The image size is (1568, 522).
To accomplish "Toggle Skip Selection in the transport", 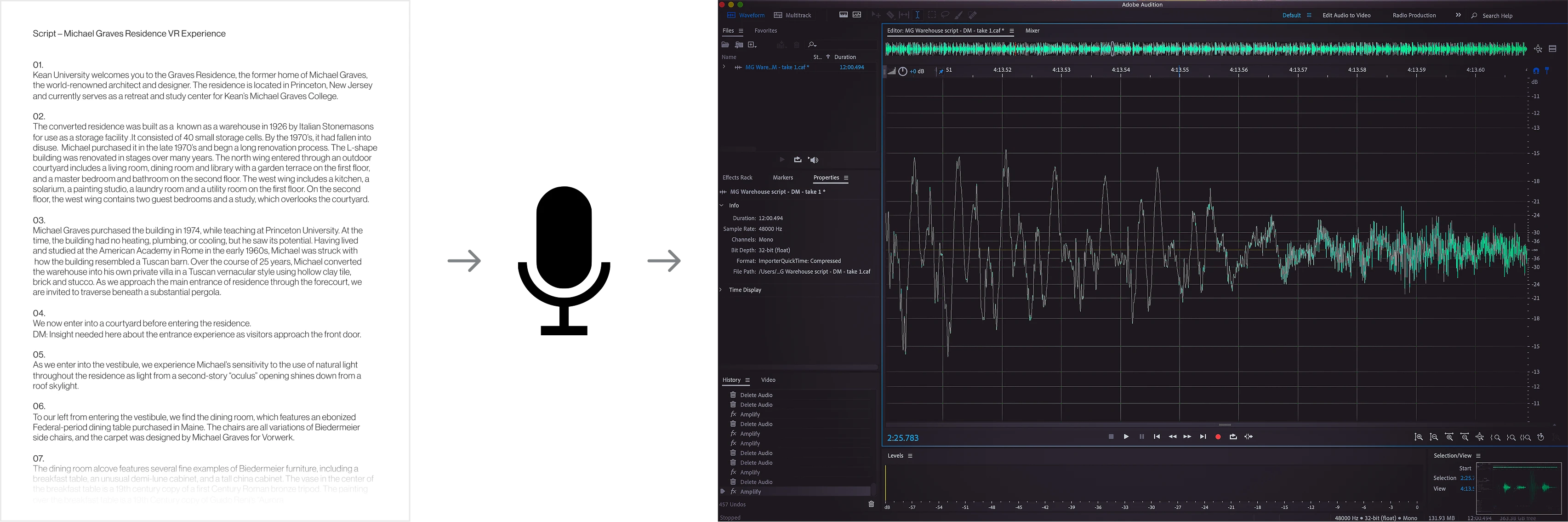I will (x=1249, y=437).
